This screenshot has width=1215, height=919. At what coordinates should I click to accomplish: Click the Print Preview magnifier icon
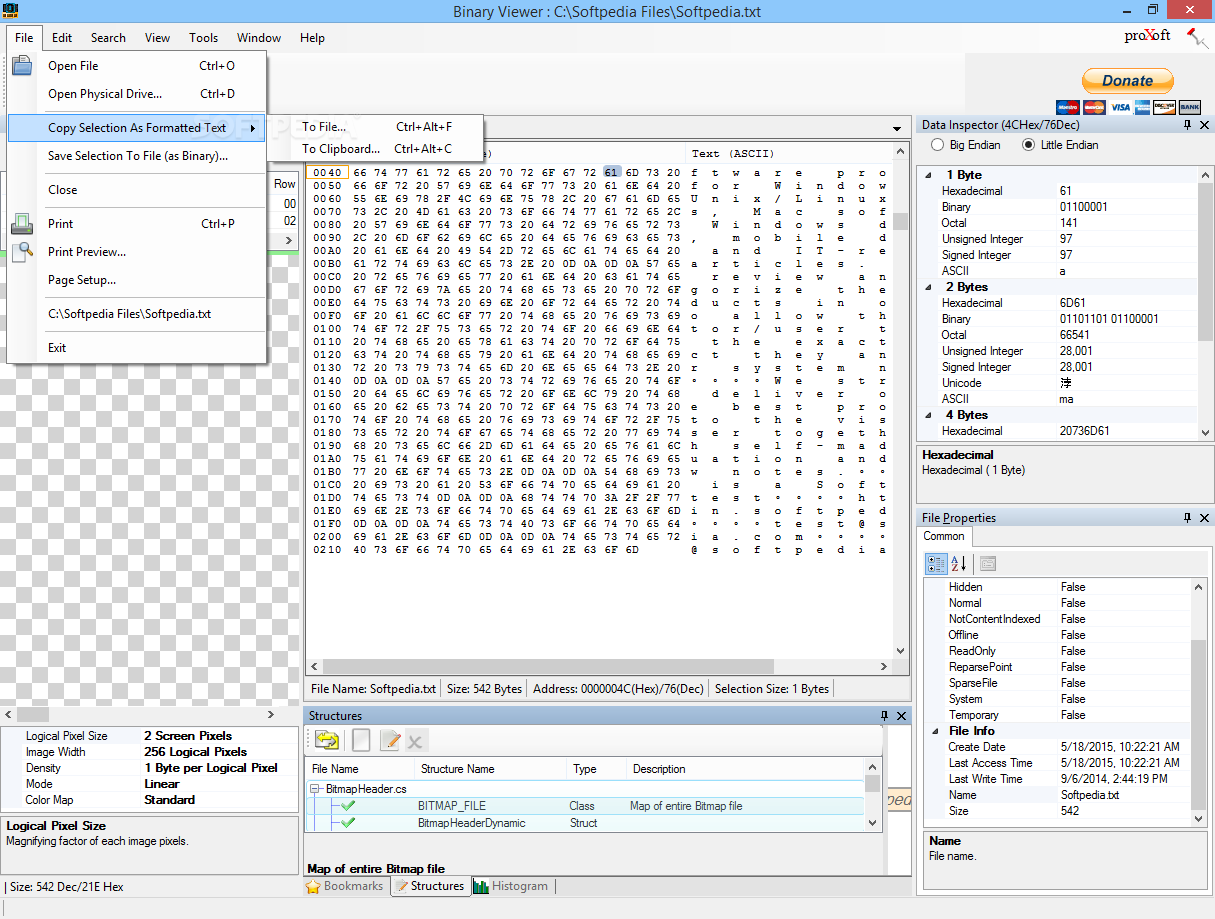22,252
